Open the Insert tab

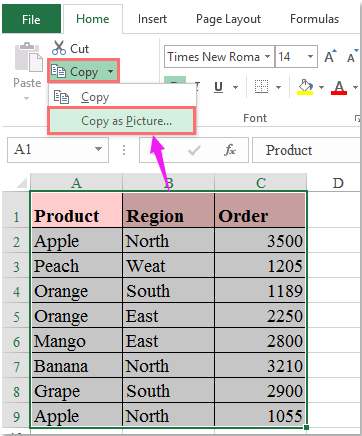(152, 19)
